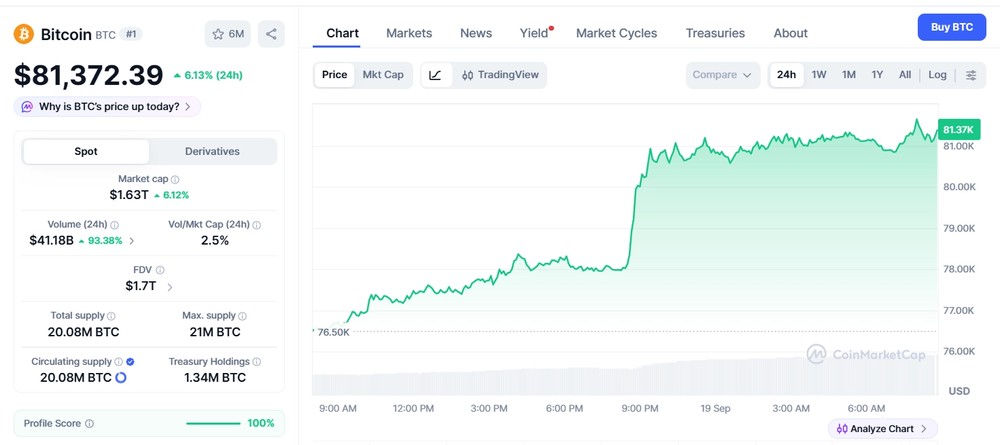Viewport: 1000px width, 445px height.
Task: Click the 2.5% Vol/Mkt Cap value
Action: 215,240
